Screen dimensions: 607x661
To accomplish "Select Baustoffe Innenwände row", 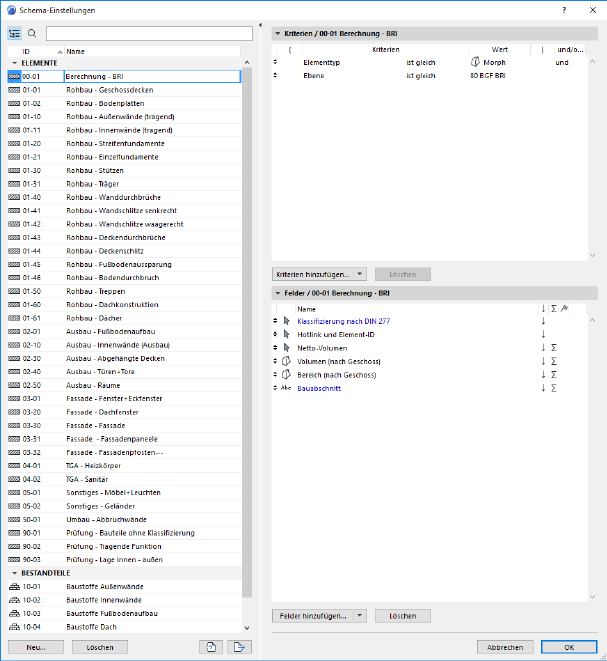I will [124, 600].
